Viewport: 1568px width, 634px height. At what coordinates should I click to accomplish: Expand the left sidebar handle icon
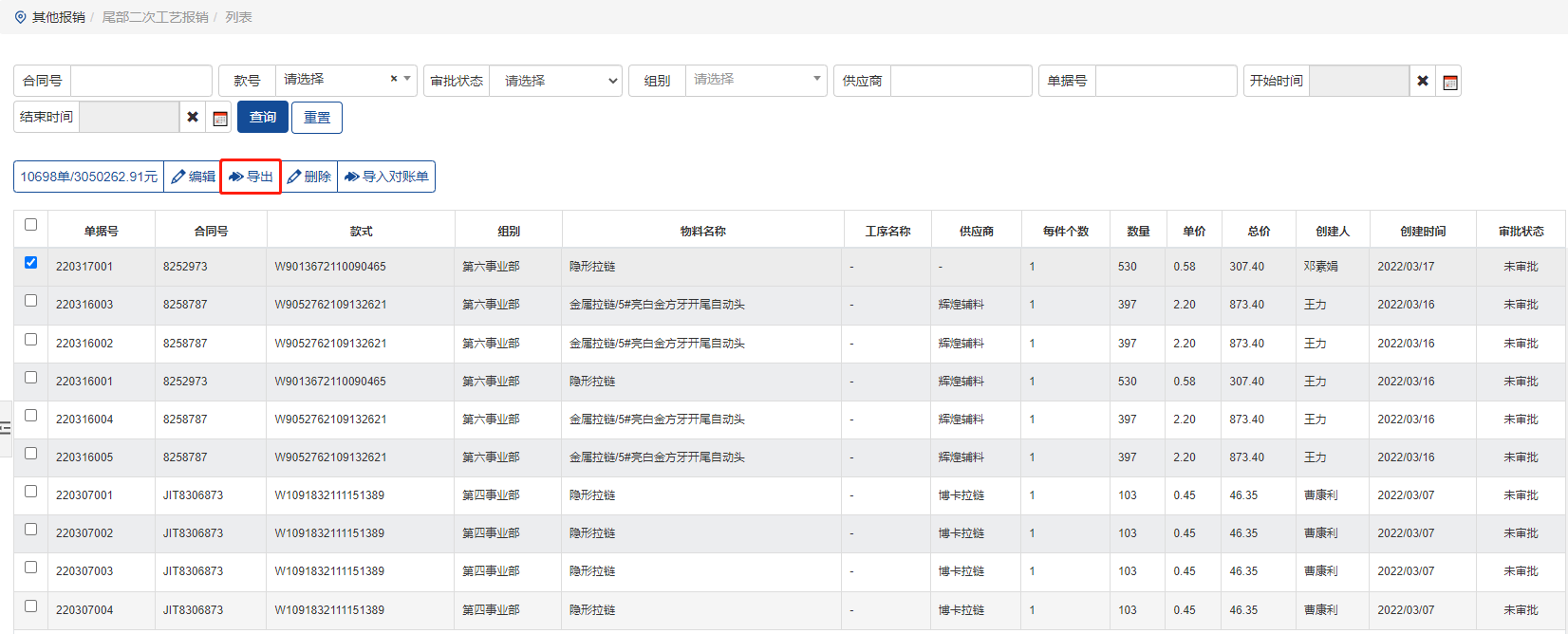click(x=6, y=428)
